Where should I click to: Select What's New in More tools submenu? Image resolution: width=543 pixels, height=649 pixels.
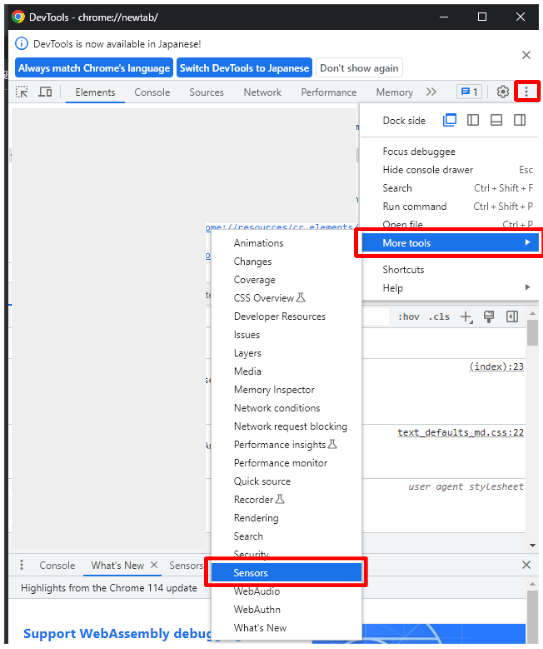click(286, 627)
